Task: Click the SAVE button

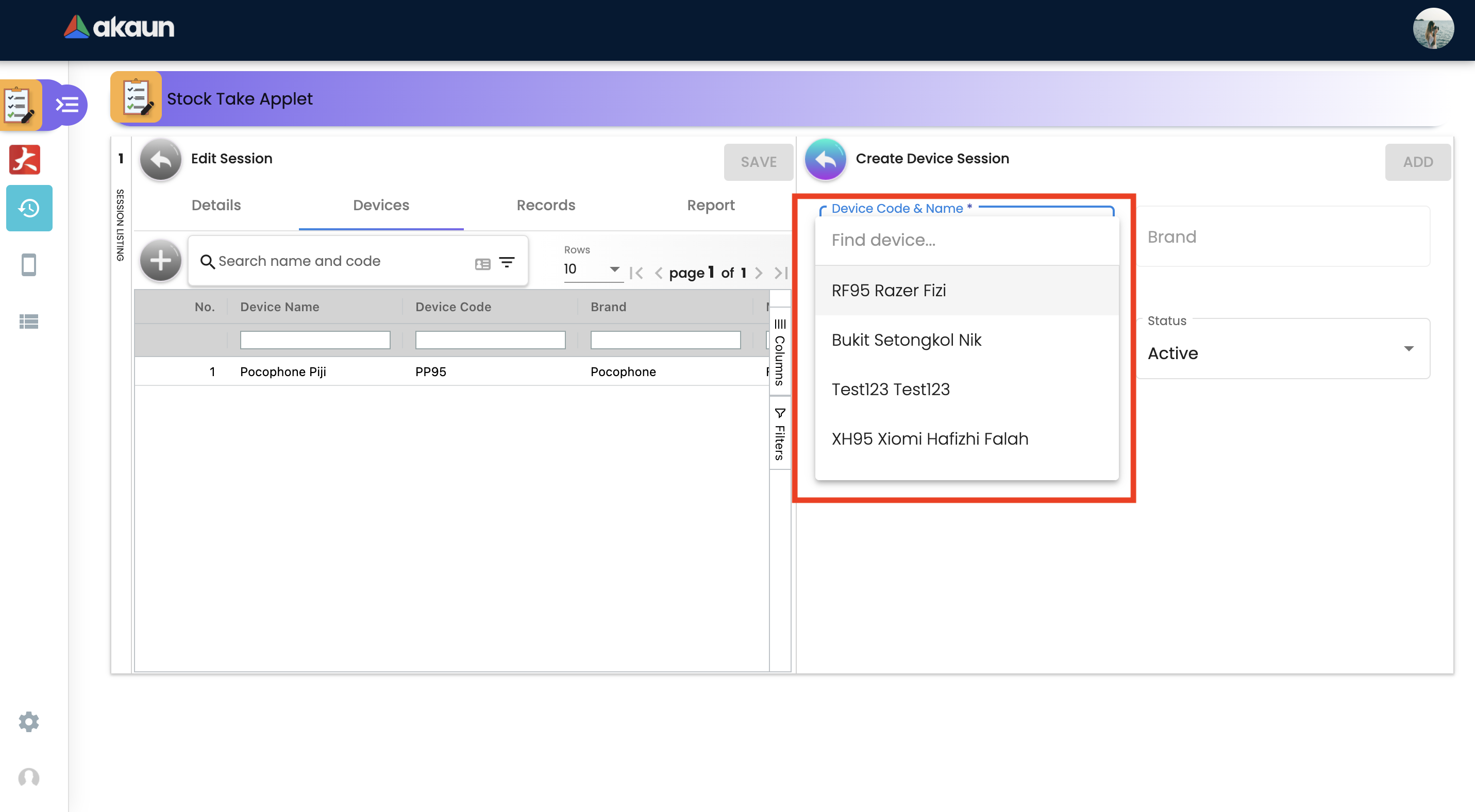Action: (758, 162)
